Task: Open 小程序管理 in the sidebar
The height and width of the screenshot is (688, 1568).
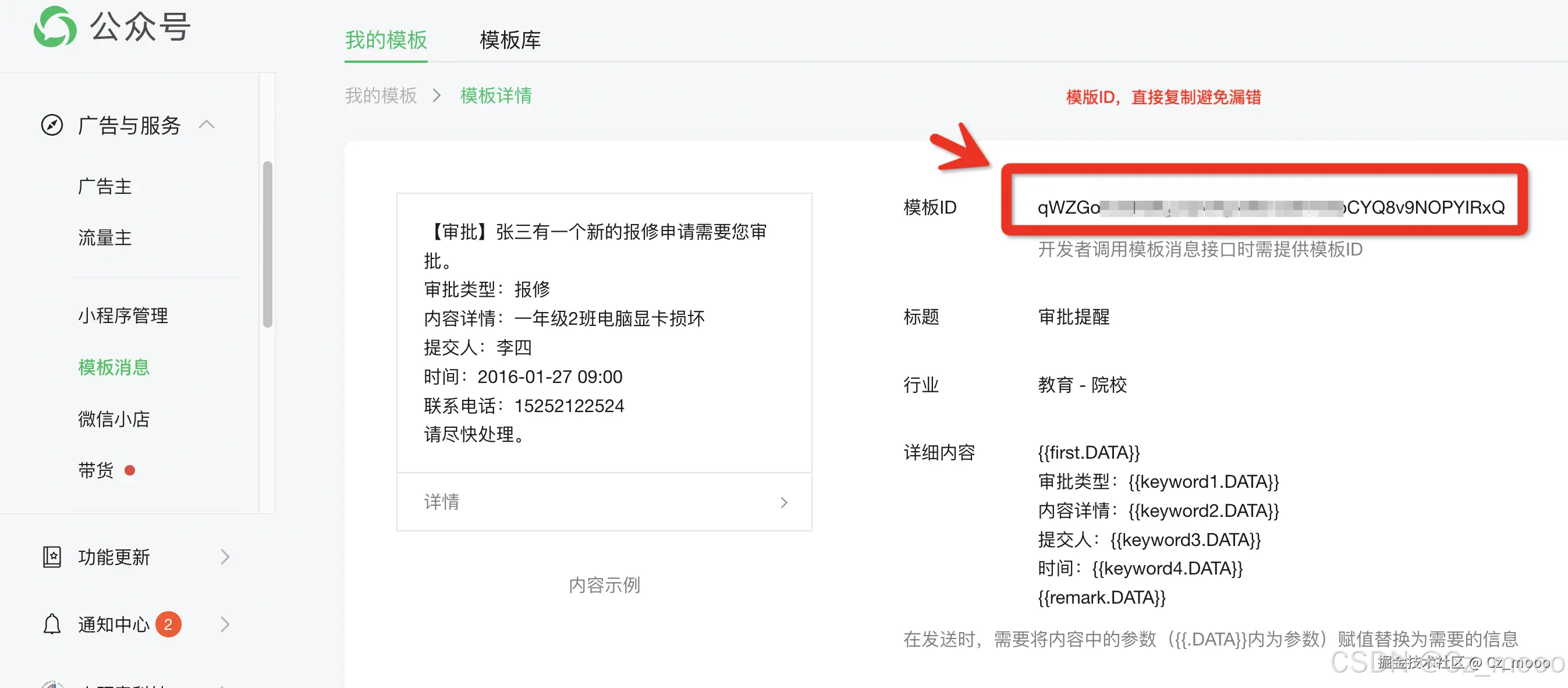Action: coord(123,315)
